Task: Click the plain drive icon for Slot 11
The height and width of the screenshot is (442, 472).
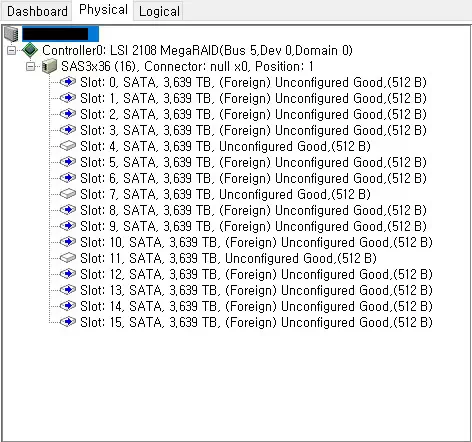Action: (x=68, y=258)
